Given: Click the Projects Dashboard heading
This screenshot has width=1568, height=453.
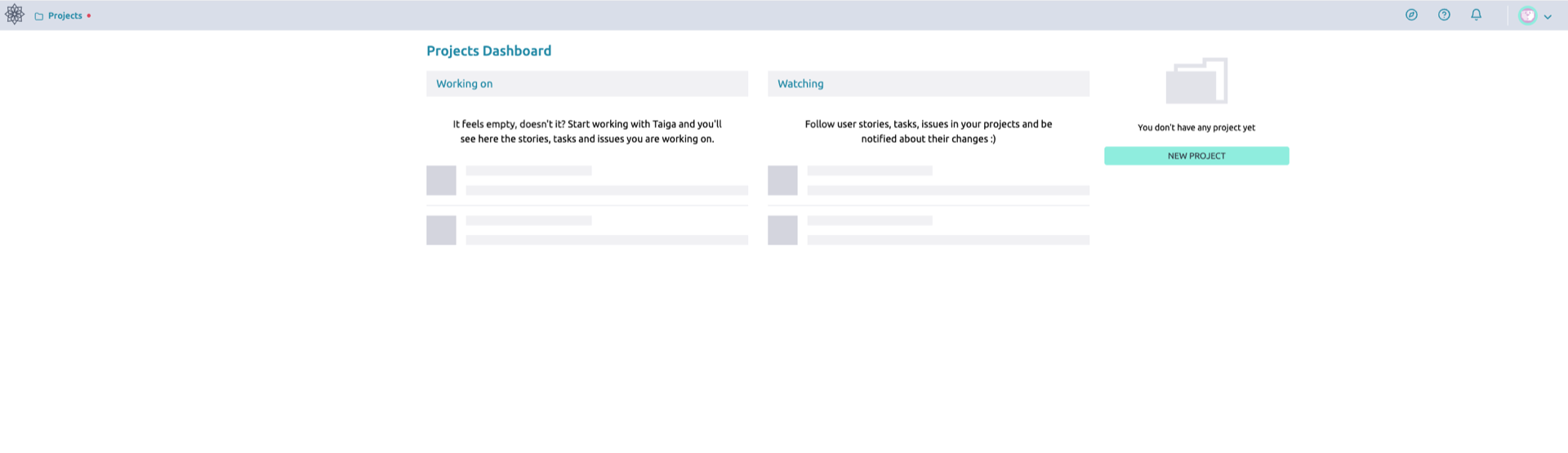Looking at the screenshot, I should (x=488, y=51).
